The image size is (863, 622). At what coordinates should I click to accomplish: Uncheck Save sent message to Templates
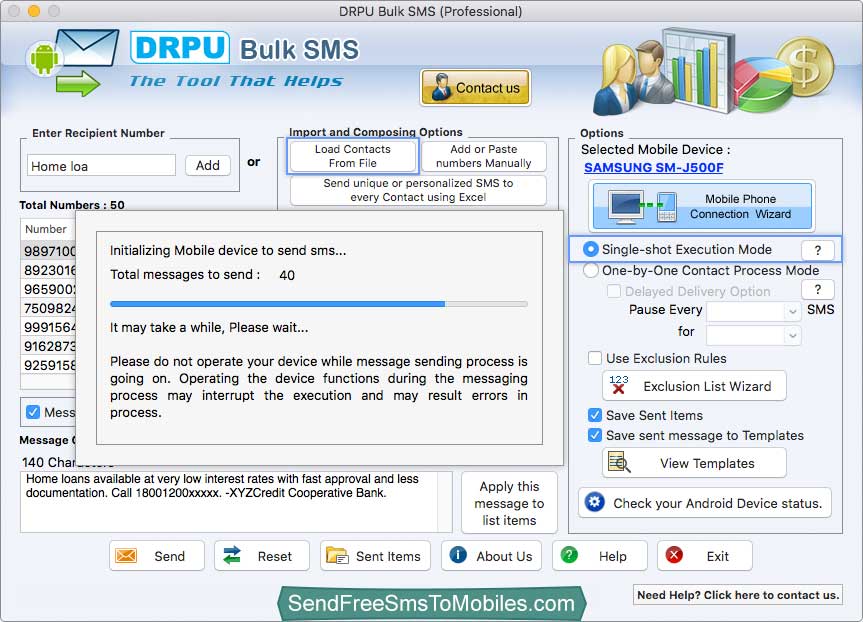pyautogui.click(x=595, y=435)
